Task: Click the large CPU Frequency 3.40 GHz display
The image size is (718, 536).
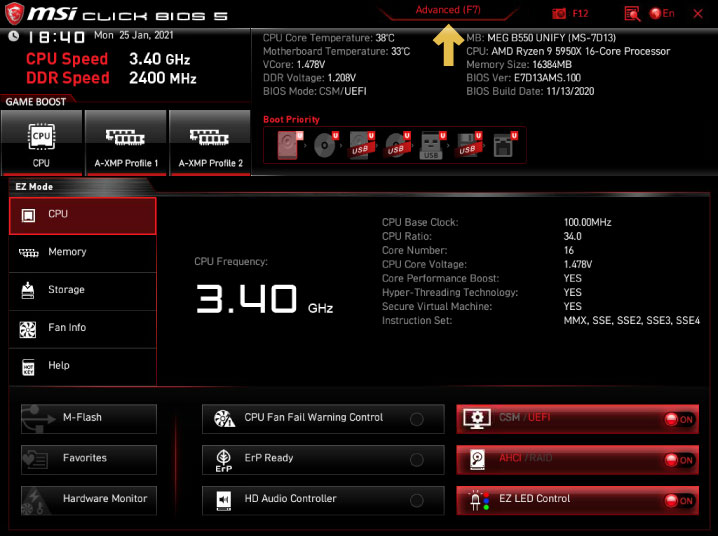Action: pyautogui.click(x=264, y=299)
